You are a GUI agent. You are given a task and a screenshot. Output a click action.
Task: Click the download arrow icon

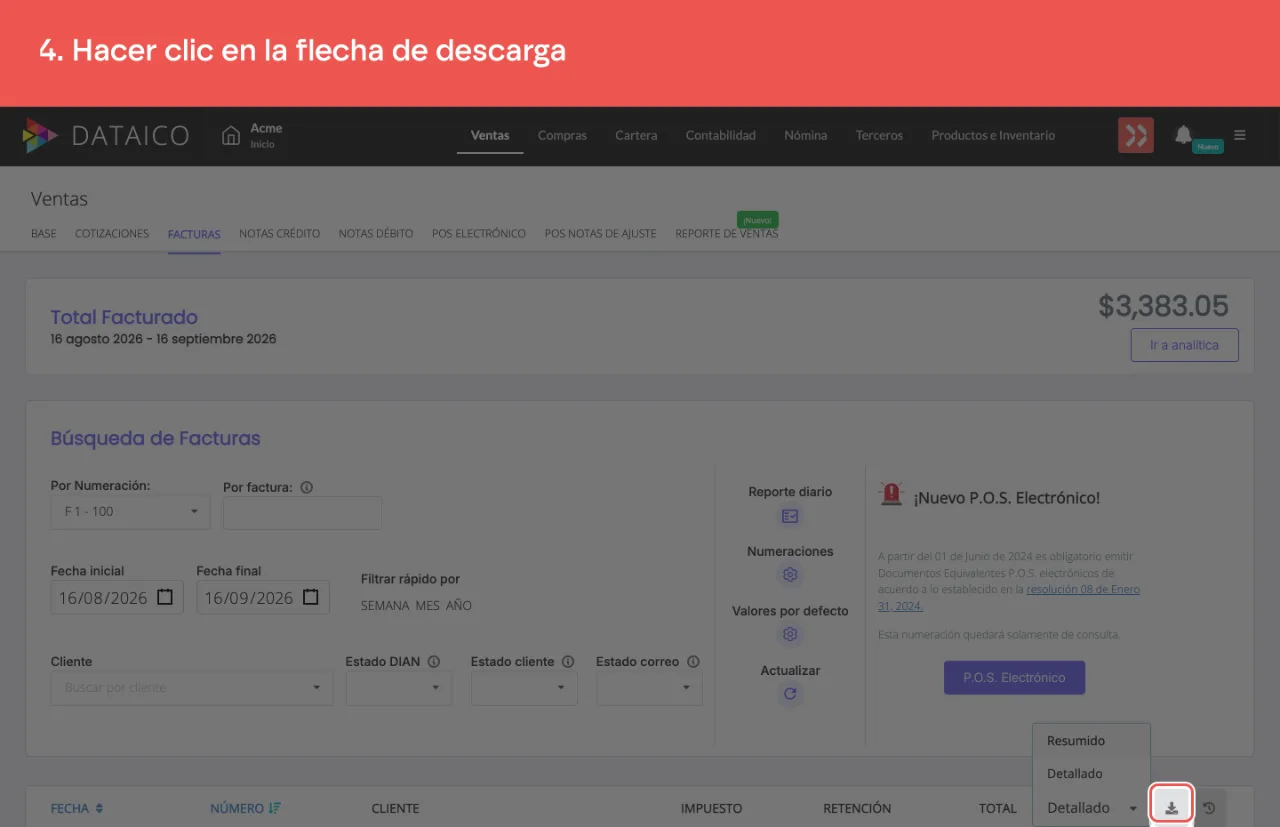pos(1171,807)
